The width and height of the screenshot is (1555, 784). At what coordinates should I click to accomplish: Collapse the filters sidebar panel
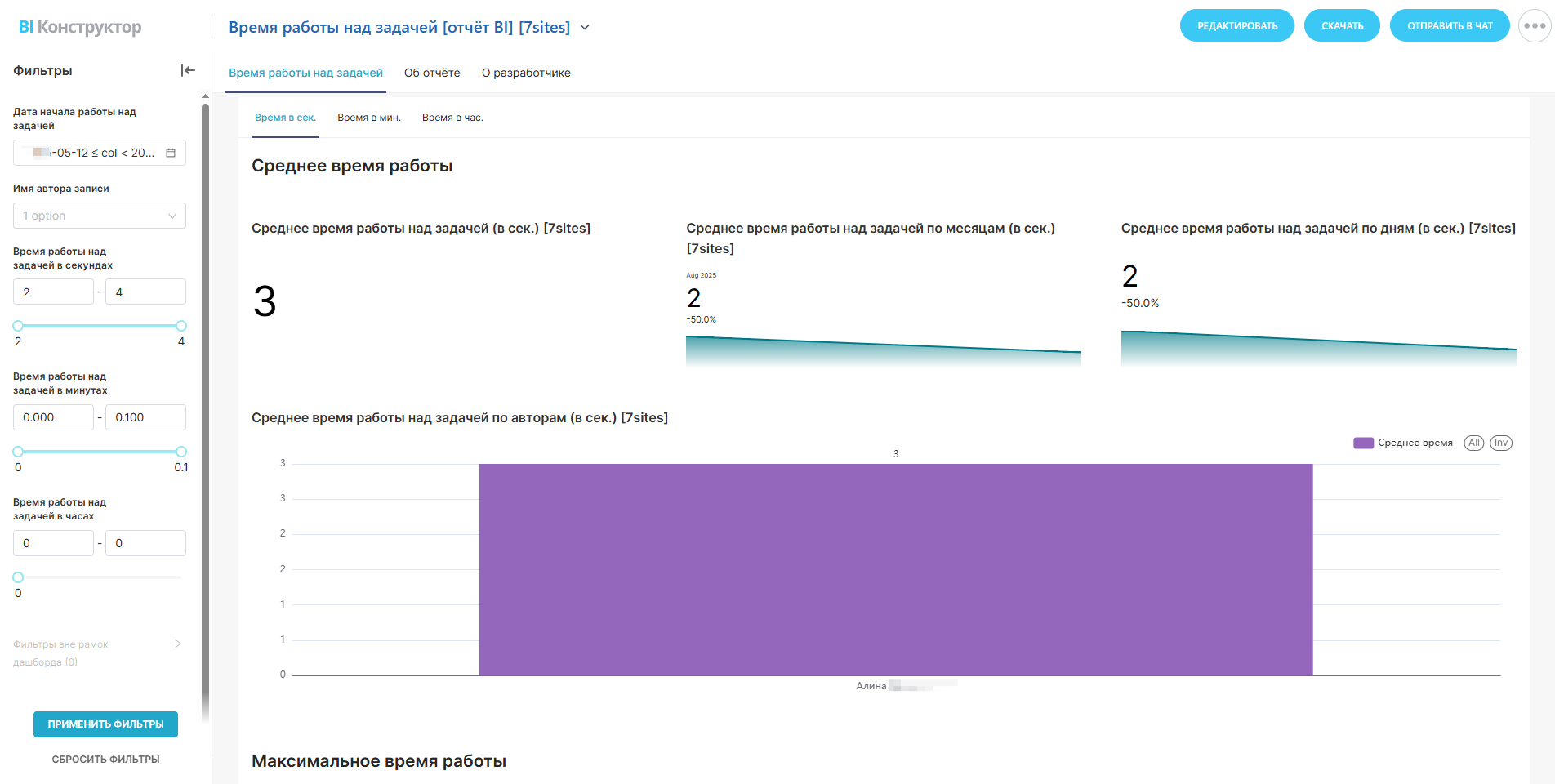188,70
